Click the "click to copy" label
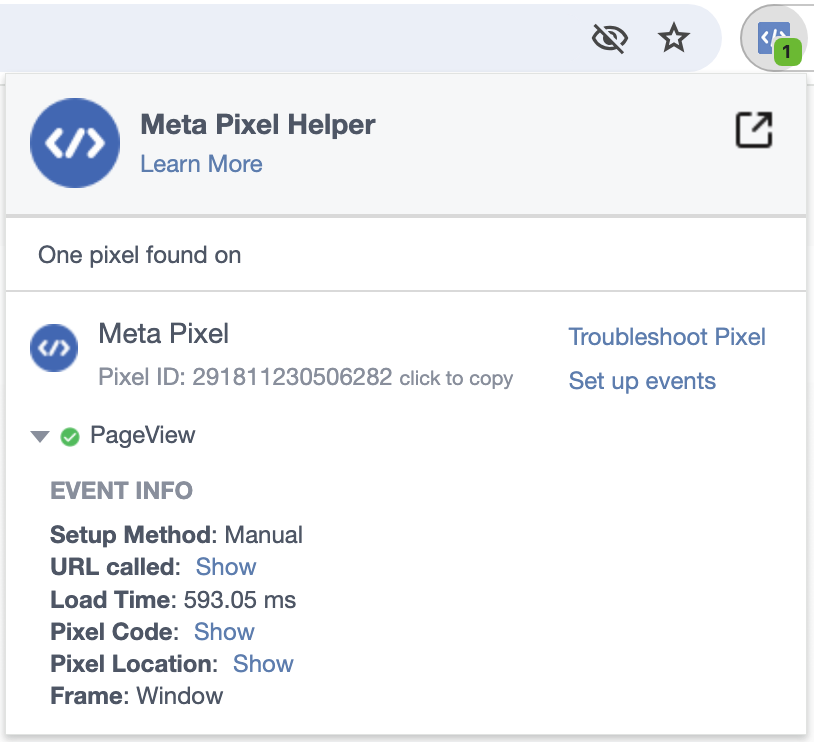This screenshot has height=742, width=814. coord(456,379)
